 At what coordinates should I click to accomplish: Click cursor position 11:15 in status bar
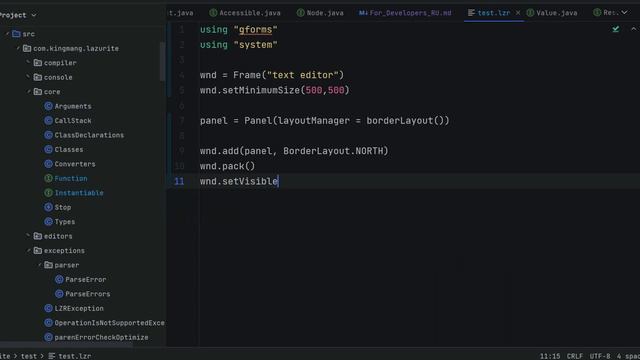[550, 356]
